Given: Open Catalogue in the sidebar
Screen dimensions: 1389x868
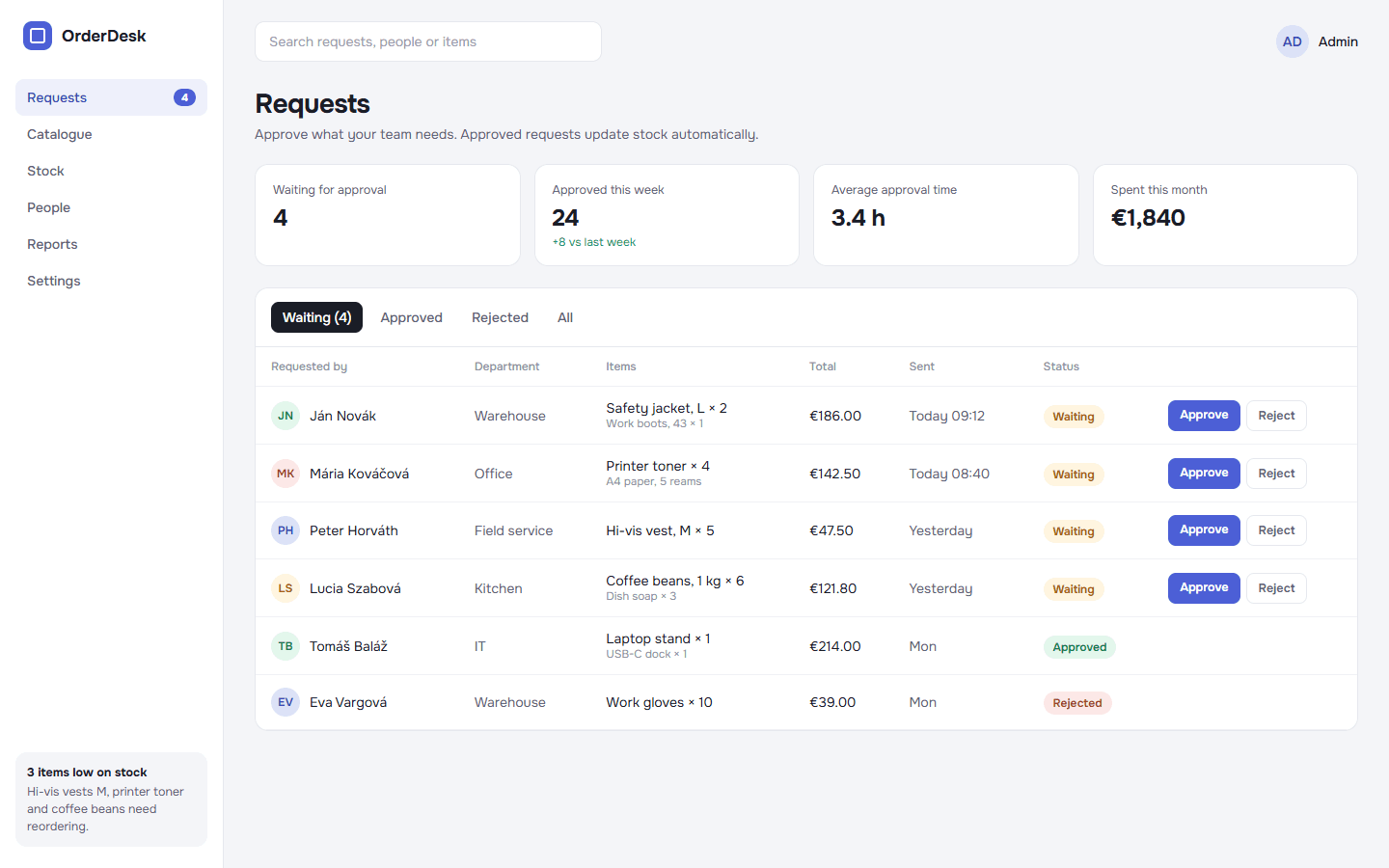Looking at the screenshot, I should 111,134.
